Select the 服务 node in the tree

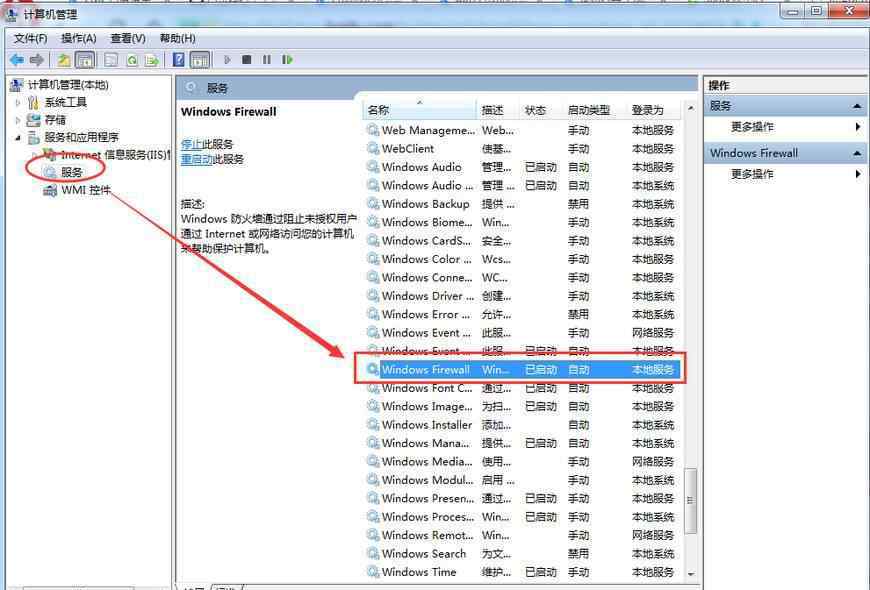72,172
